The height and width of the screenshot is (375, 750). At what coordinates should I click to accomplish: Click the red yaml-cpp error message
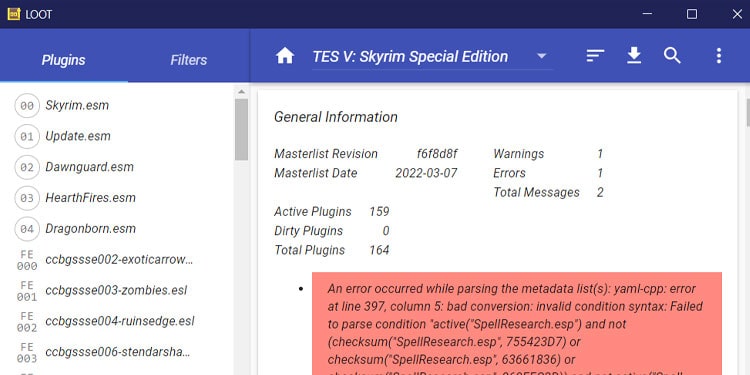click(x=517, y=324)
